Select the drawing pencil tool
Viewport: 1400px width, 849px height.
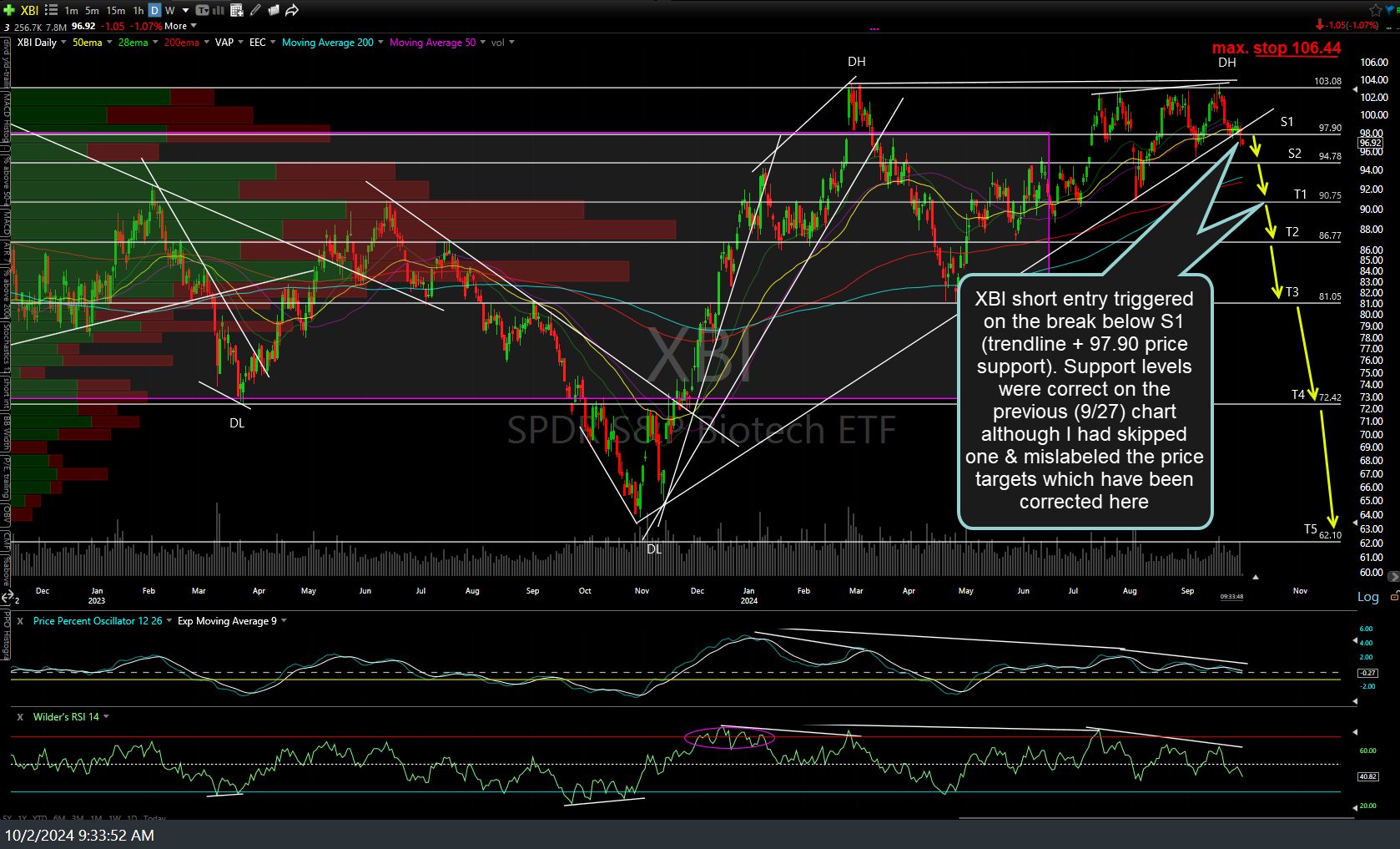tap(256, 10)
